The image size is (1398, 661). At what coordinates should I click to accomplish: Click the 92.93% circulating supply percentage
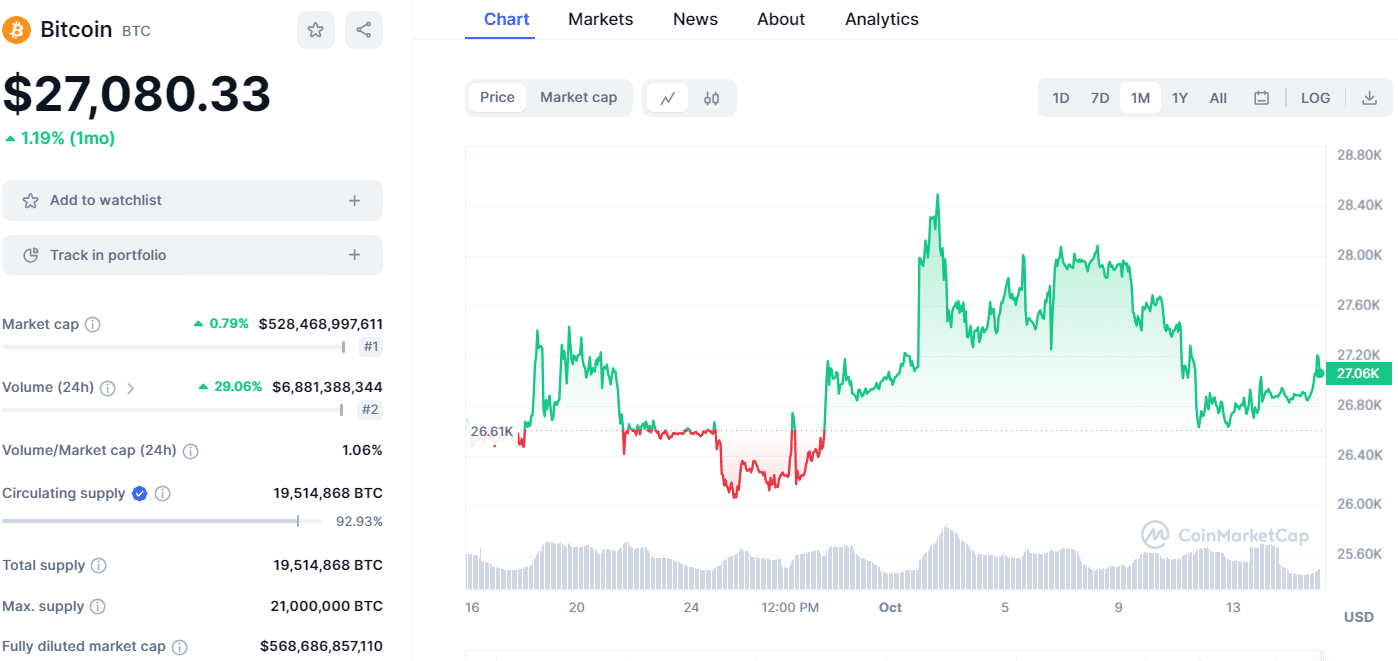[359, 521]
